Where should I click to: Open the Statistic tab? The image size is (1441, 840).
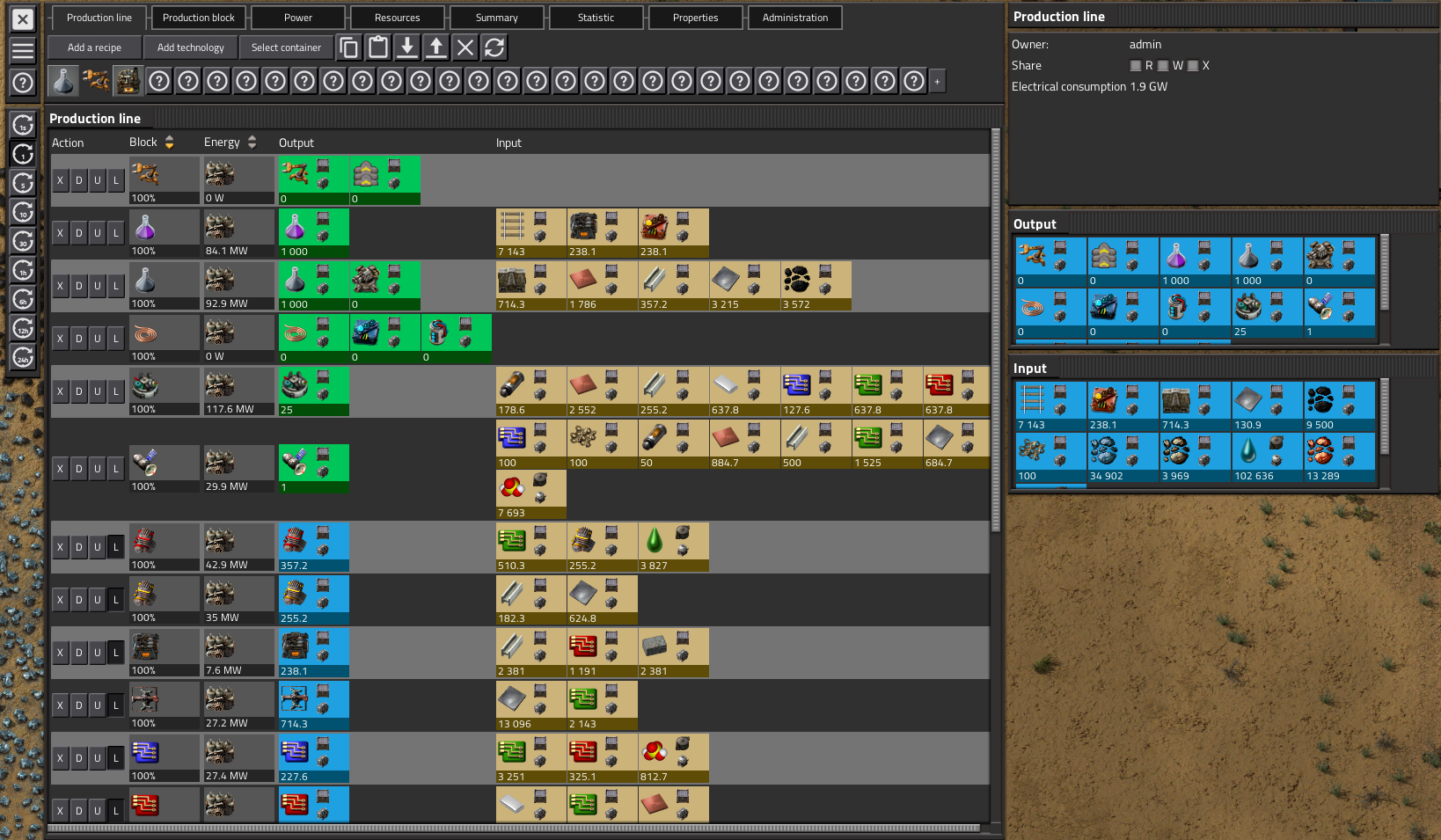(x=596, y=18)
